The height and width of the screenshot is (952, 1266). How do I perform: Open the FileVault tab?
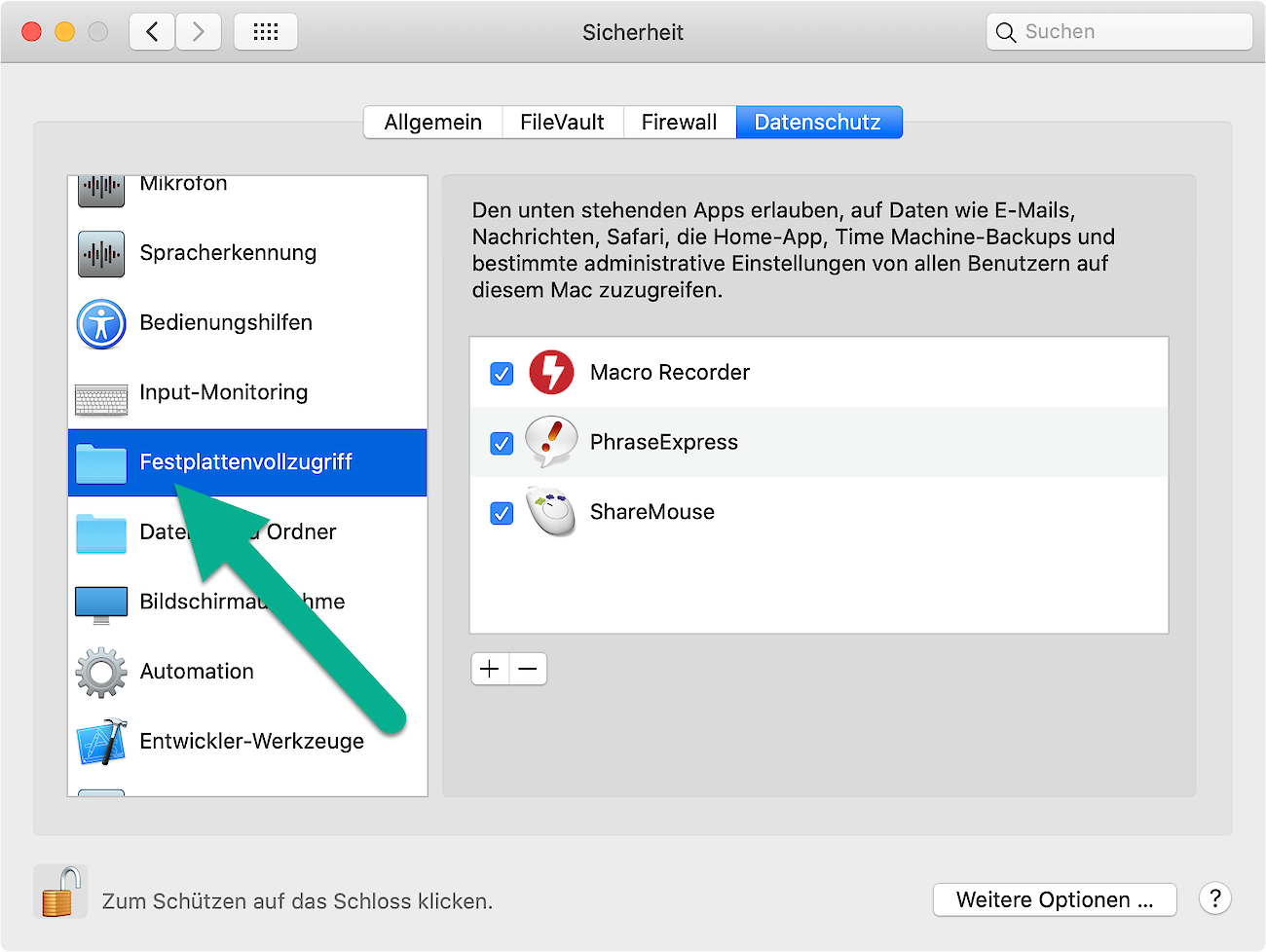562,123
